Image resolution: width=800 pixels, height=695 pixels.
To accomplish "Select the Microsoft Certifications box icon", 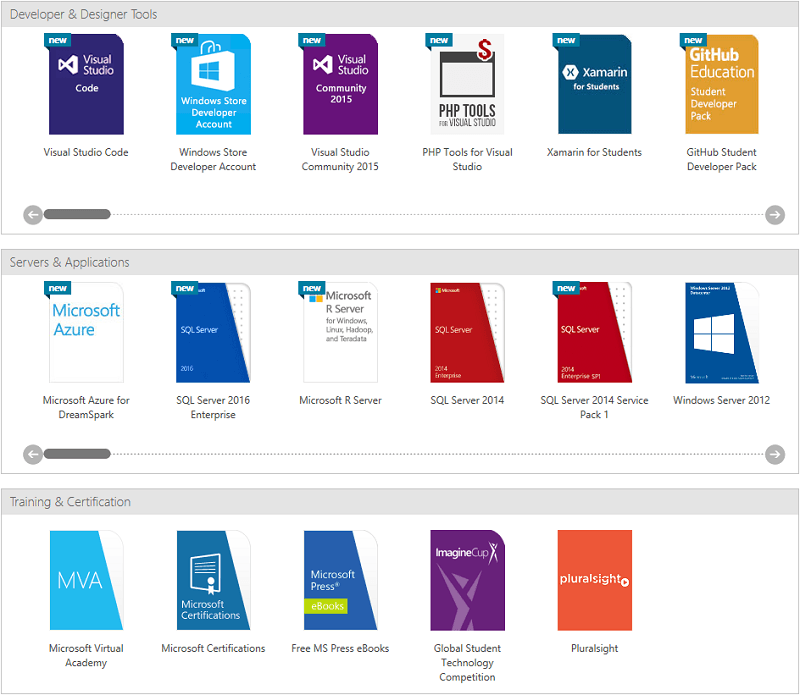I will click(x=213, y=580).
